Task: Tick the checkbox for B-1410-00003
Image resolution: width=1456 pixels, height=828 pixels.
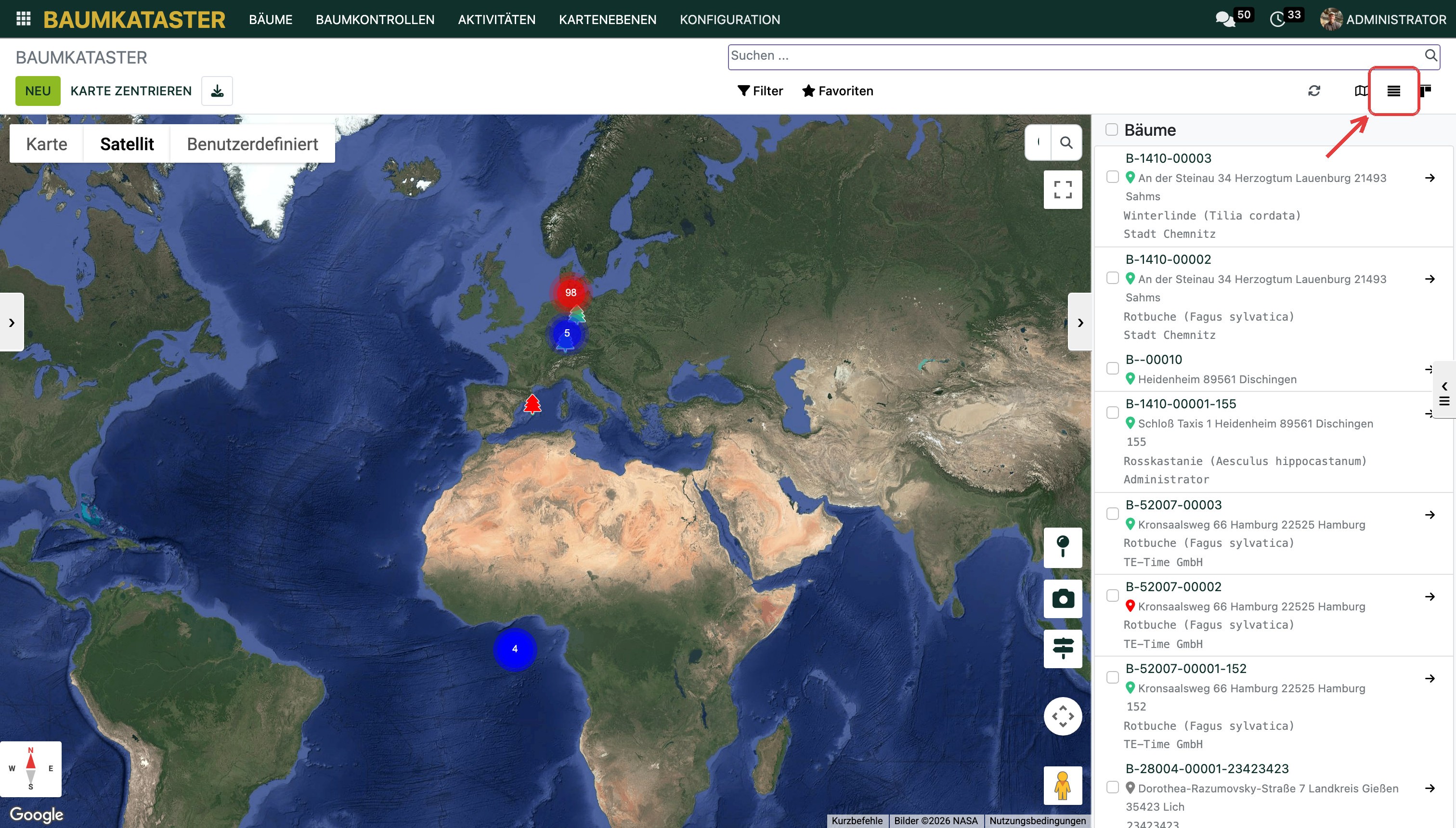Action: 1113,177
